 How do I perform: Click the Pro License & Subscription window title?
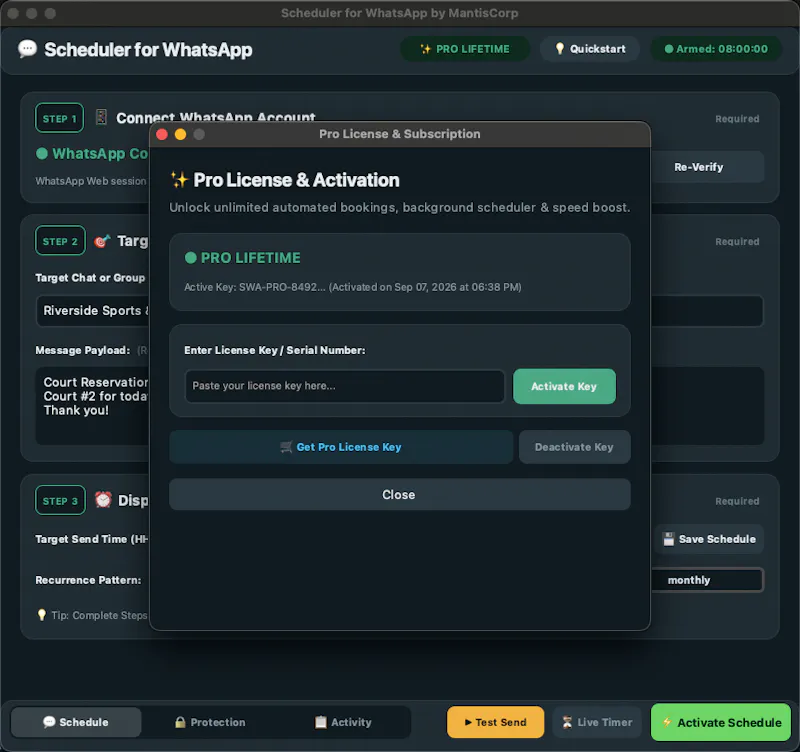pos(399,134)
